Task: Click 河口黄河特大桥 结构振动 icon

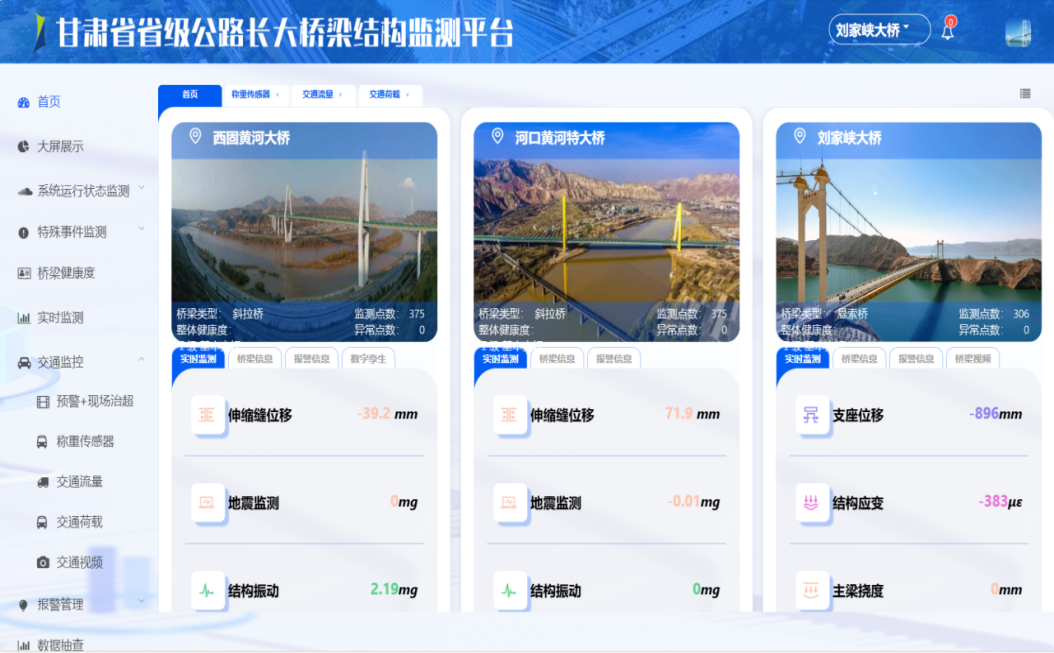Action: tap(509, 591)
